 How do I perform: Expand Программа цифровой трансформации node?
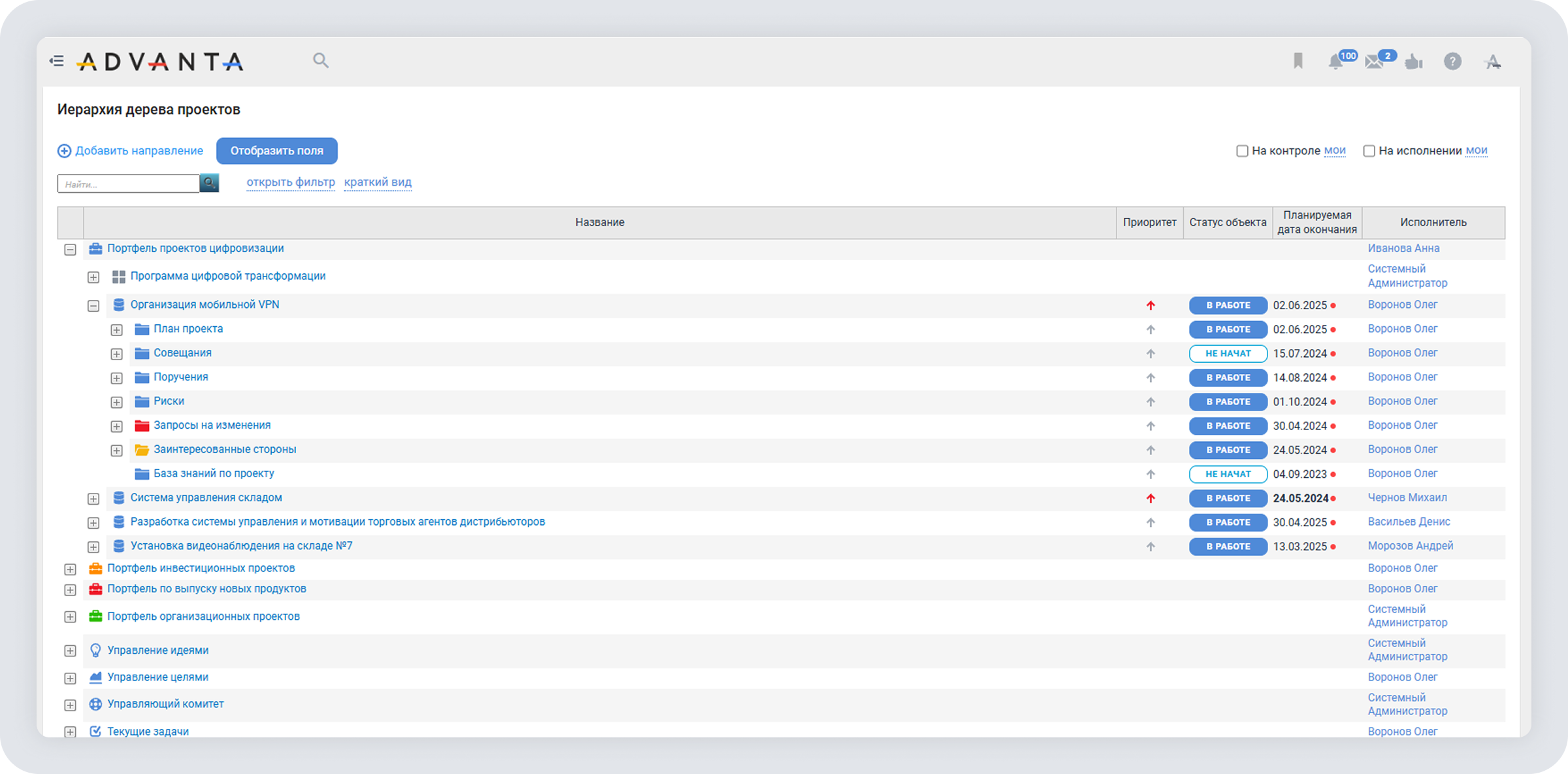tap(93, 277)
